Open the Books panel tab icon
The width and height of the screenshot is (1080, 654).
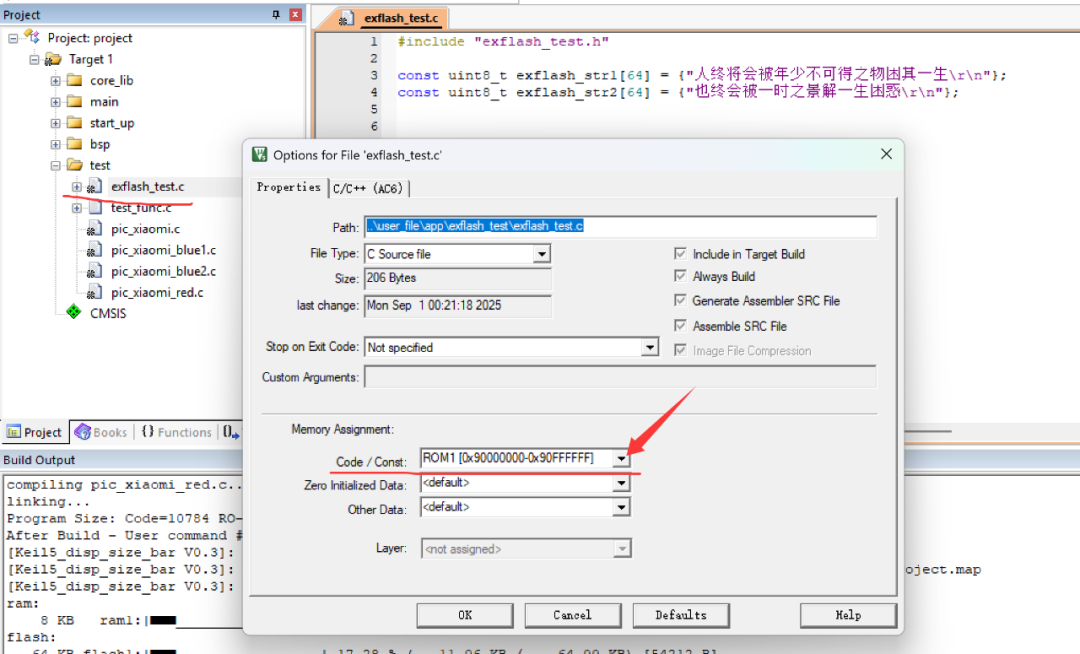[x=83, y=432]
